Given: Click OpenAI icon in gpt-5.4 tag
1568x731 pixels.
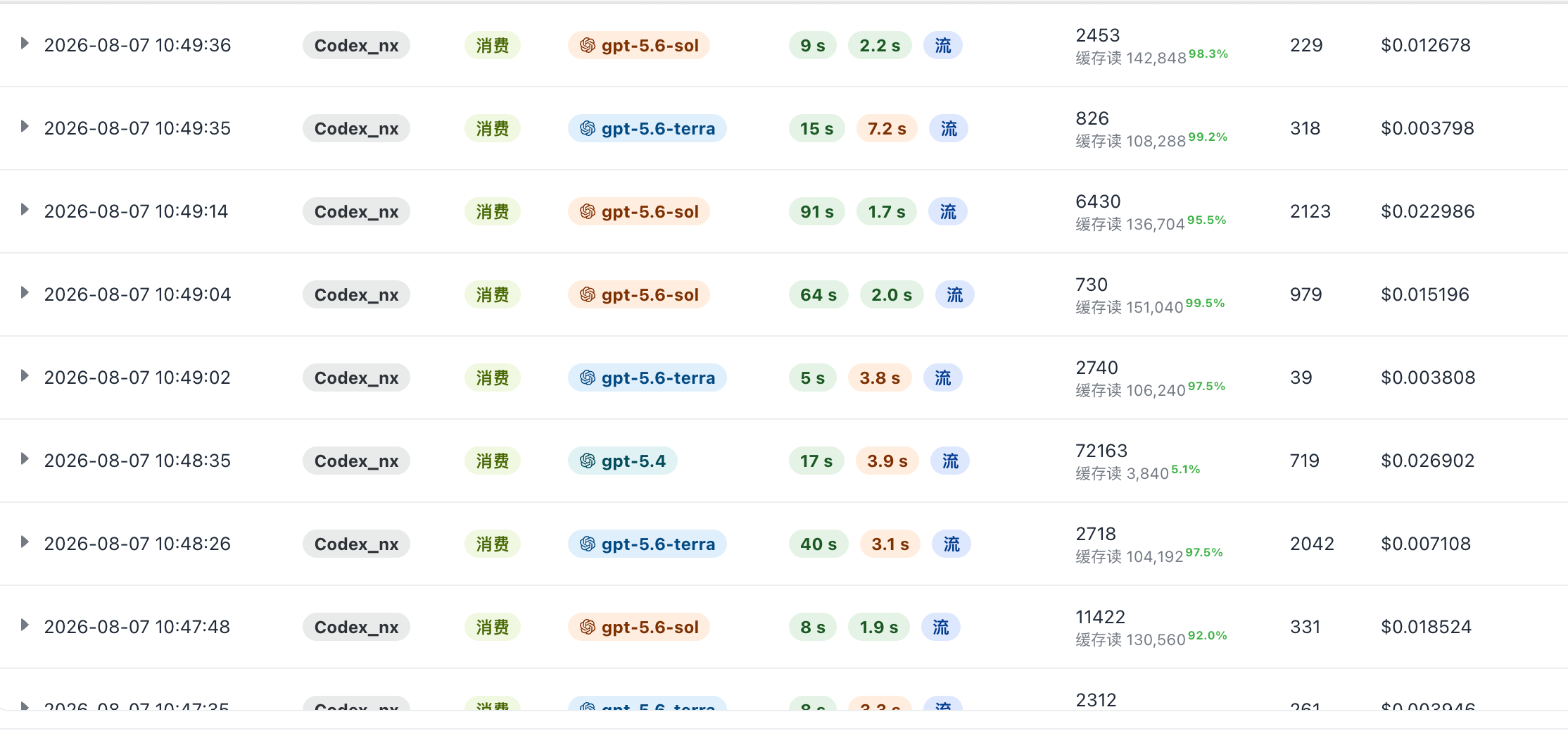Looking at the screenshot, I should tap(588, 461).
